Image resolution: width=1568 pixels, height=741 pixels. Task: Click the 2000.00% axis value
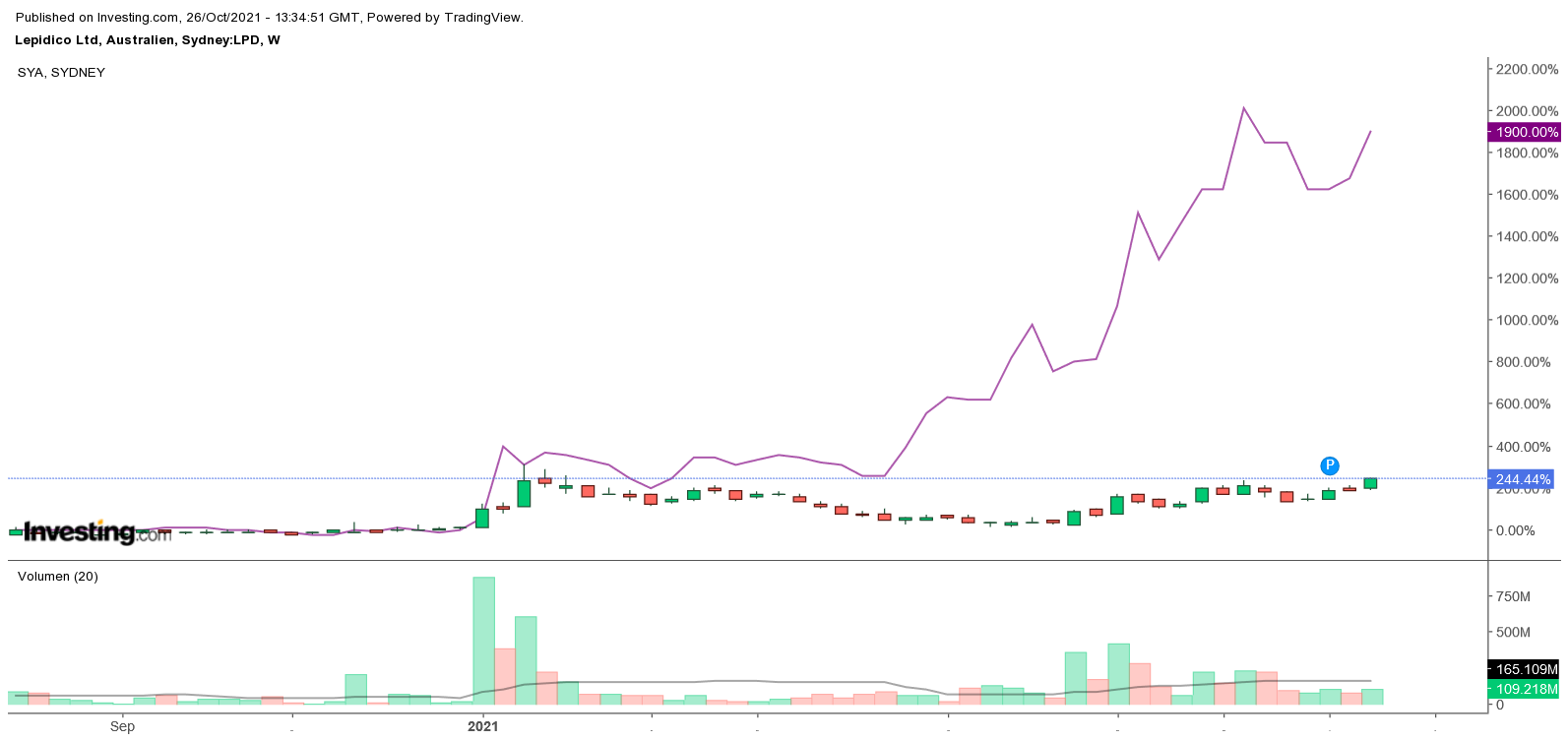1527,111
